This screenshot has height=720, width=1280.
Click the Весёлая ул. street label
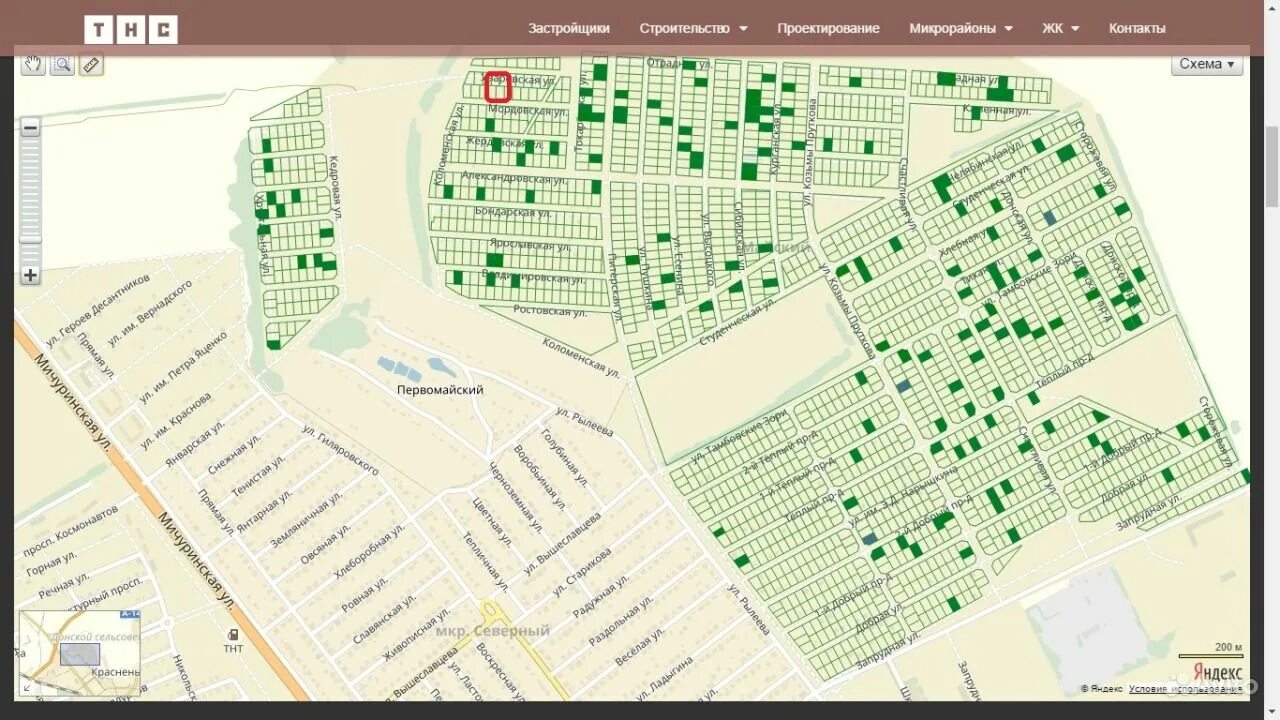(638, 647)
